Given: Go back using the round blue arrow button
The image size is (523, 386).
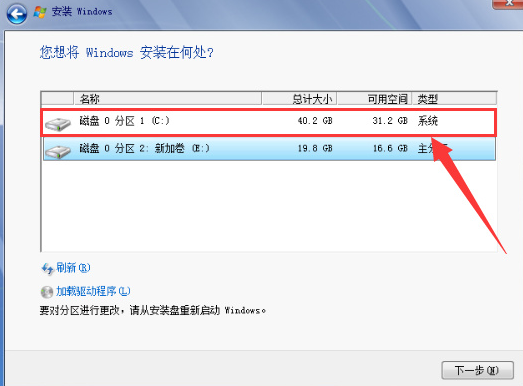Looking at the screenshot, I should point(17,14).
